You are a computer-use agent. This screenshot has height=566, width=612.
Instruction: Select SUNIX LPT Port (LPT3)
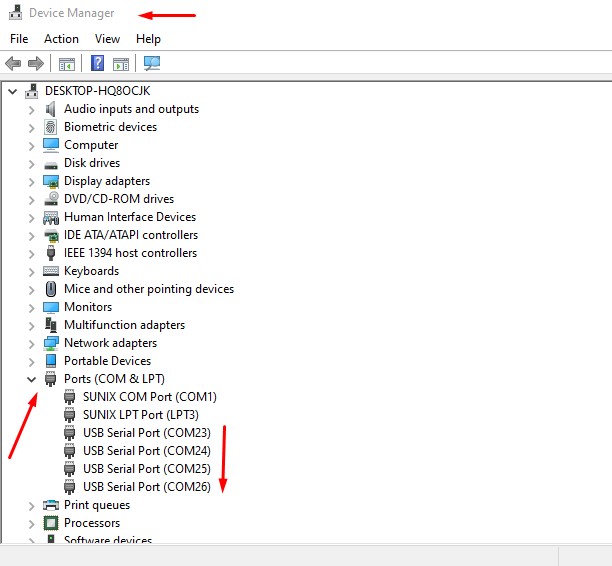(x=141, y=415)
